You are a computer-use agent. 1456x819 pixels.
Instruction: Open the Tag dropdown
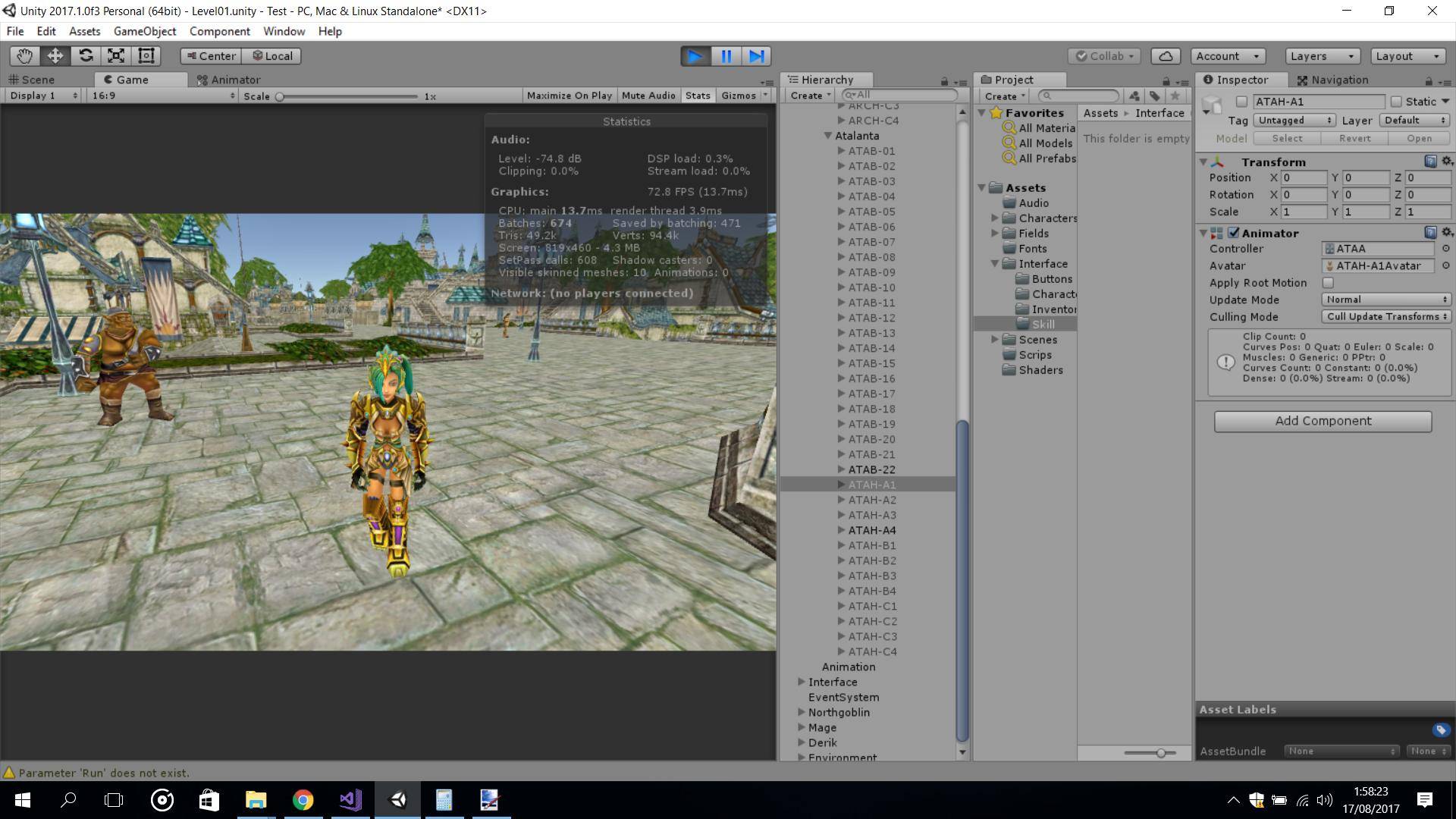click(1294, 121)
